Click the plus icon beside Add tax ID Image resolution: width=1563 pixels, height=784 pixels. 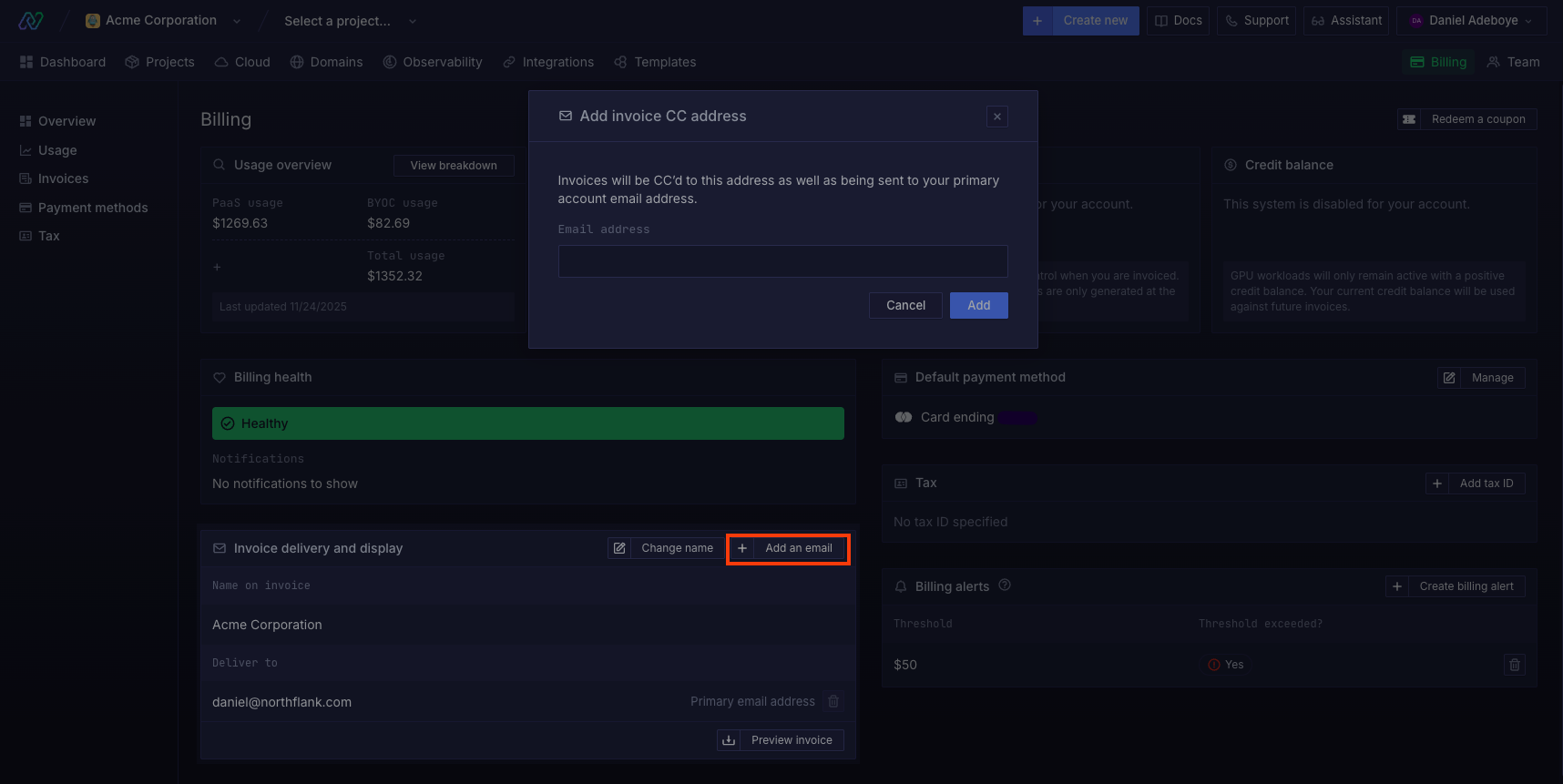coord(1437,484)
